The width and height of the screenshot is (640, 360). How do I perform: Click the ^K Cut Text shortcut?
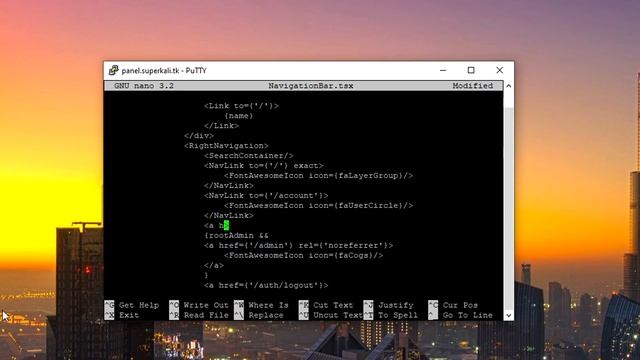click(x=326, y=305)
